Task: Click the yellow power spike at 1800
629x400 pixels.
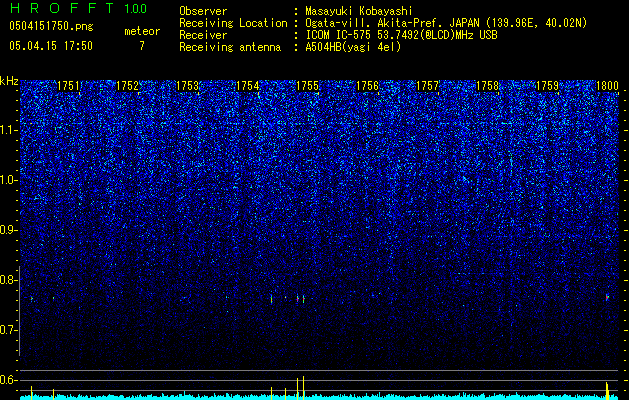Action: [x=607, y=391]
